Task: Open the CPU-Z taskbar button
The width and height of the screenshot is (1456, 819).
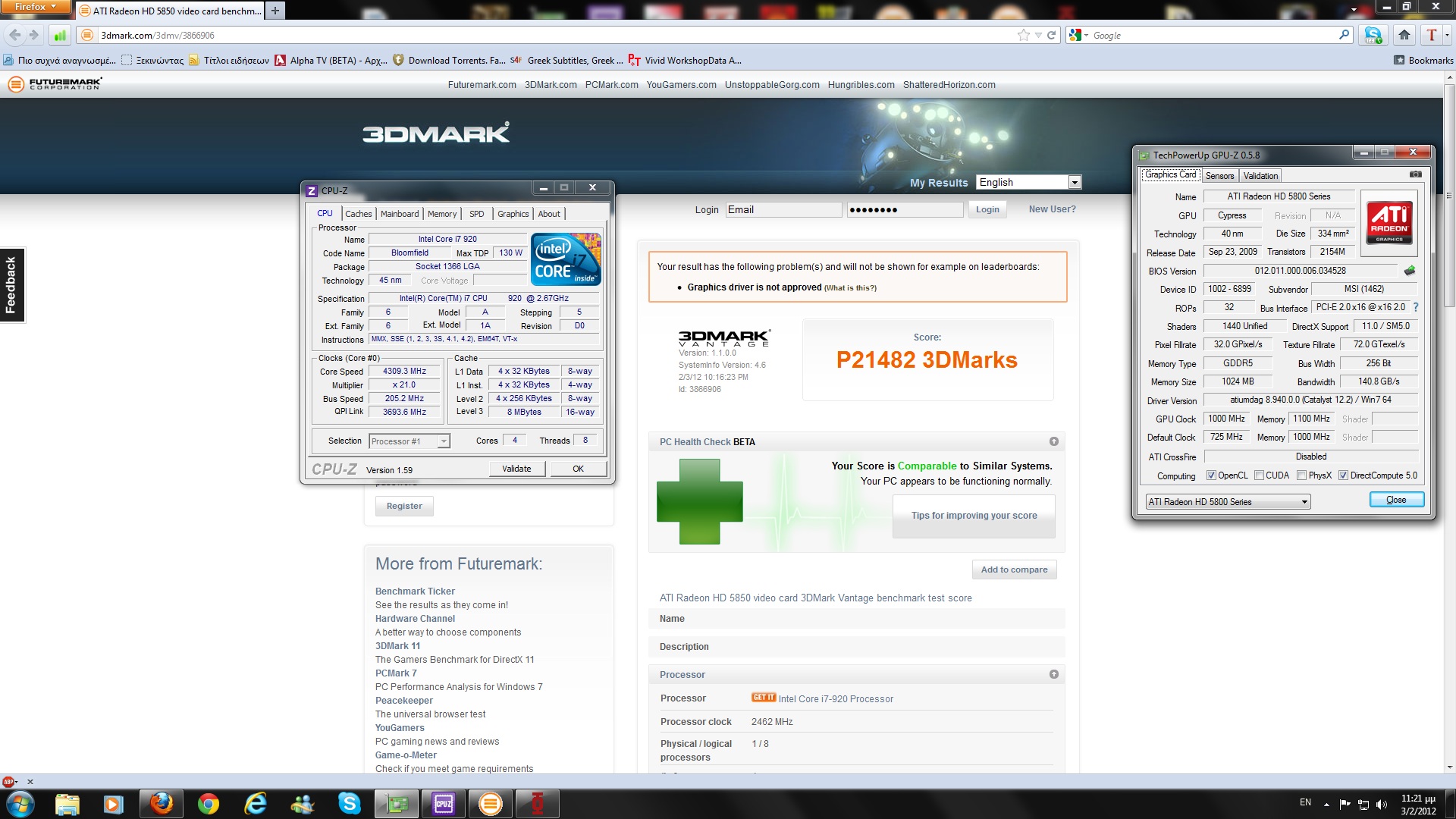Action: coord(444,804)
